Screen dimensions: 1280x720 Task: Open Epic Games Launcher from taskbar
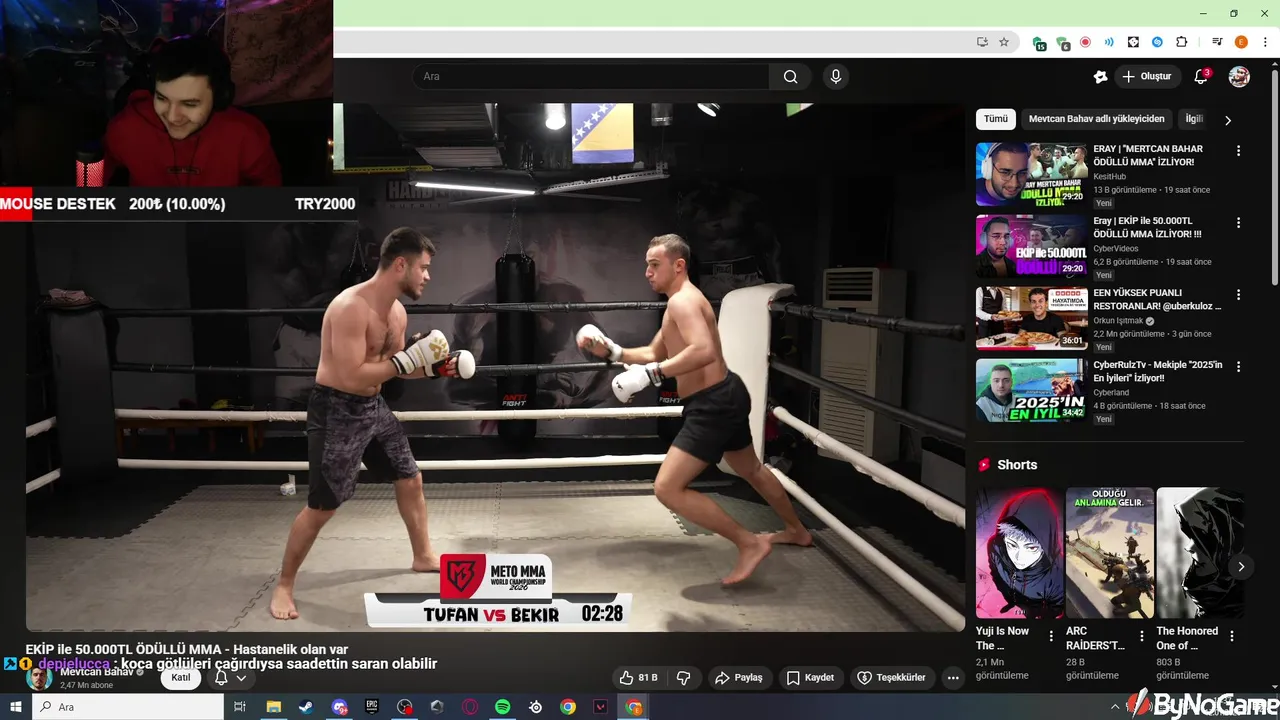tap(371, 707)
